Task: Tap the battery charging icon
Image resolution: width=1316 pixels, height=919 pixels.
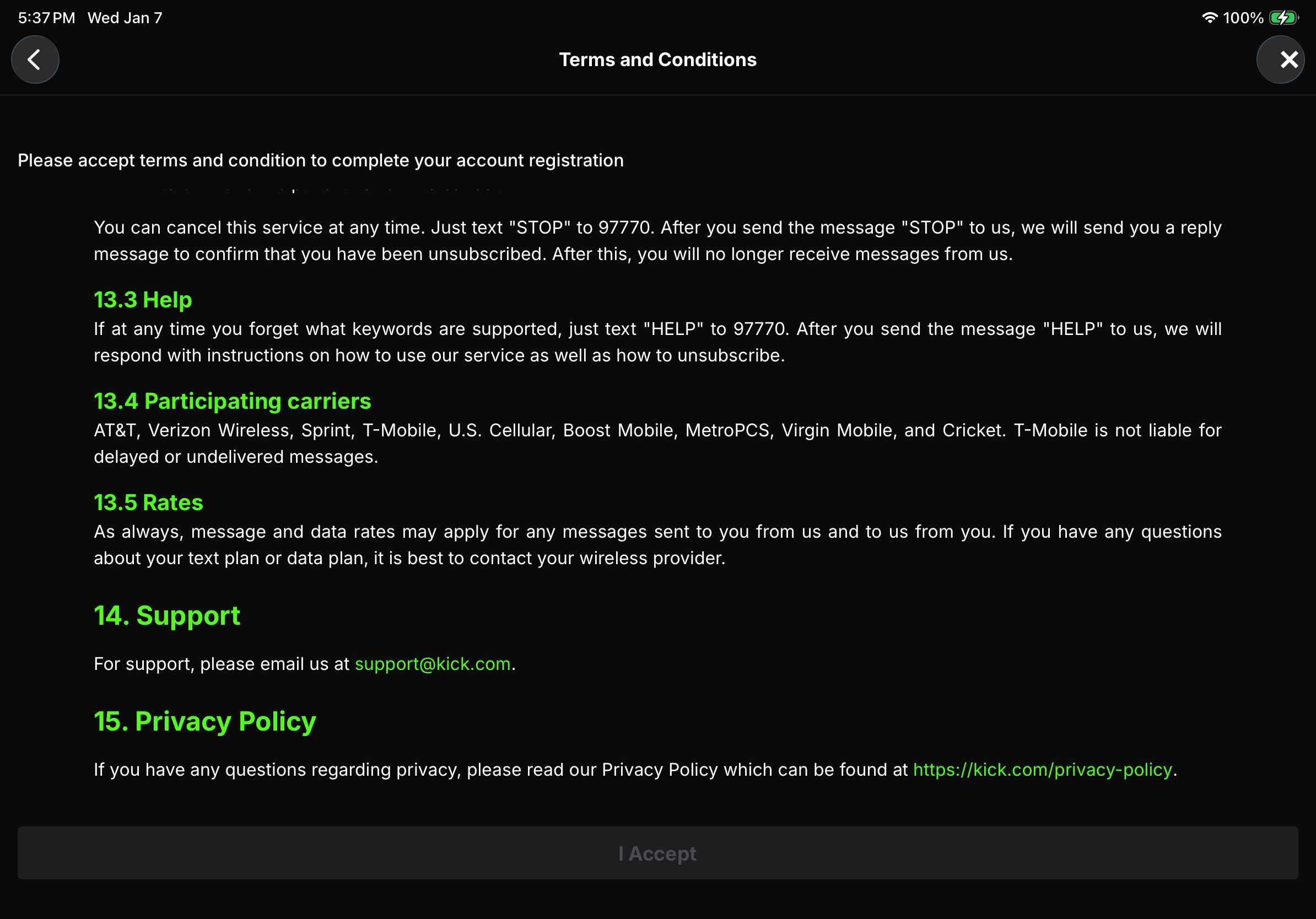Action: [x=1283, y=18]
